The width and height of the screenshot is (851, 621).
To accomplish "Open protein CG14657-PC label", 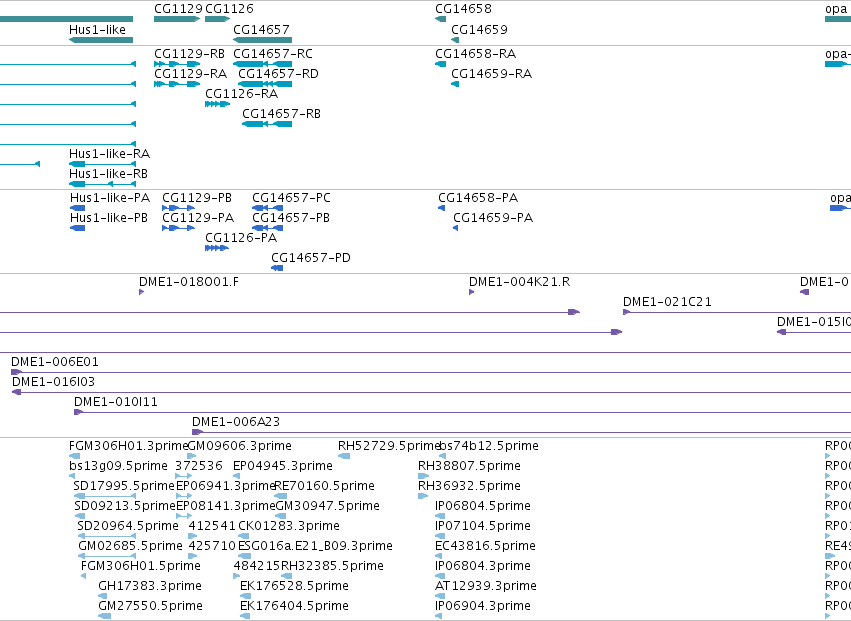I will pyautogui.click(x=291, y=198).
